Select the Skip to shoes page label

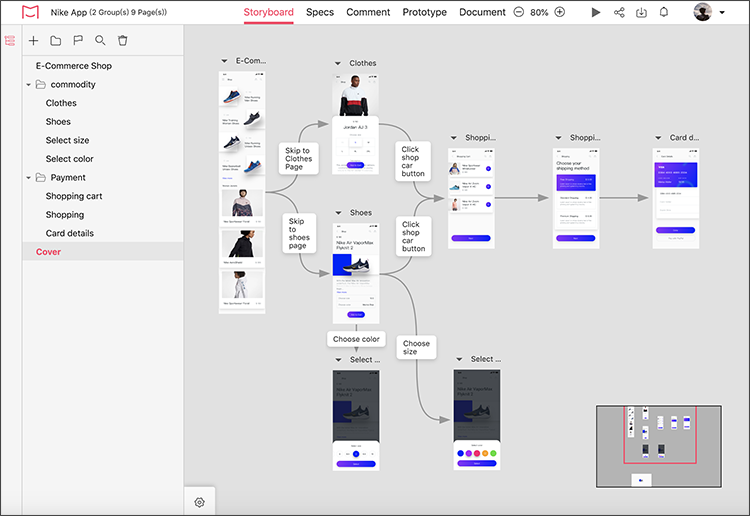pos(299,233)
